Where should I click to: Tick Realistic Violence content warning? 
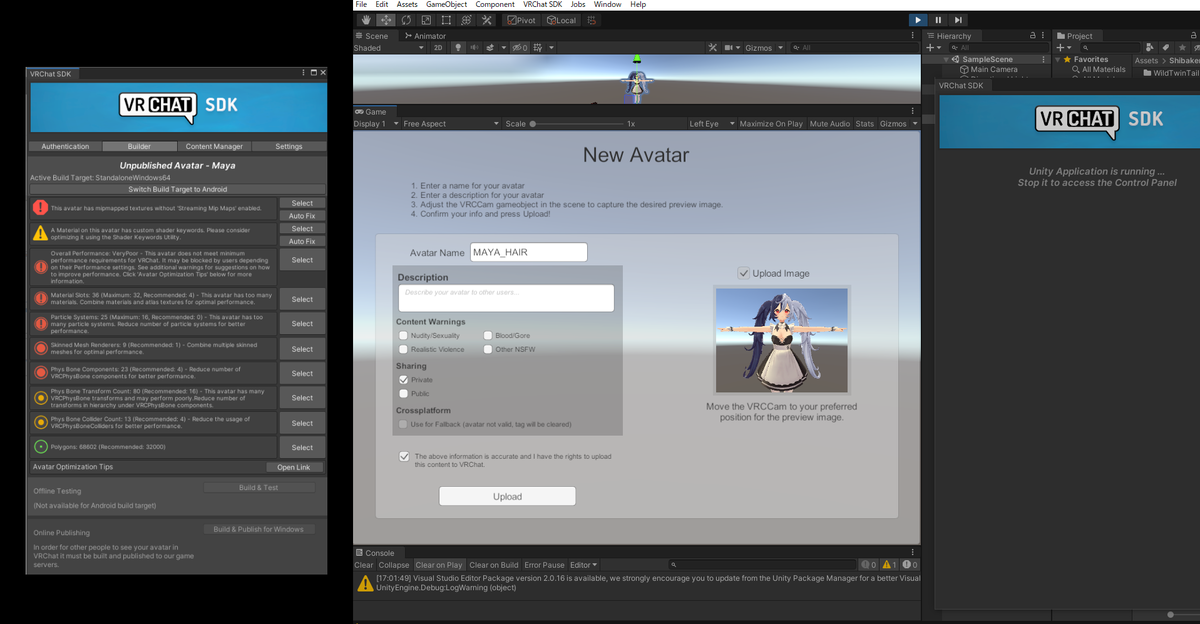pyautogui.click(x=403, y=350)
